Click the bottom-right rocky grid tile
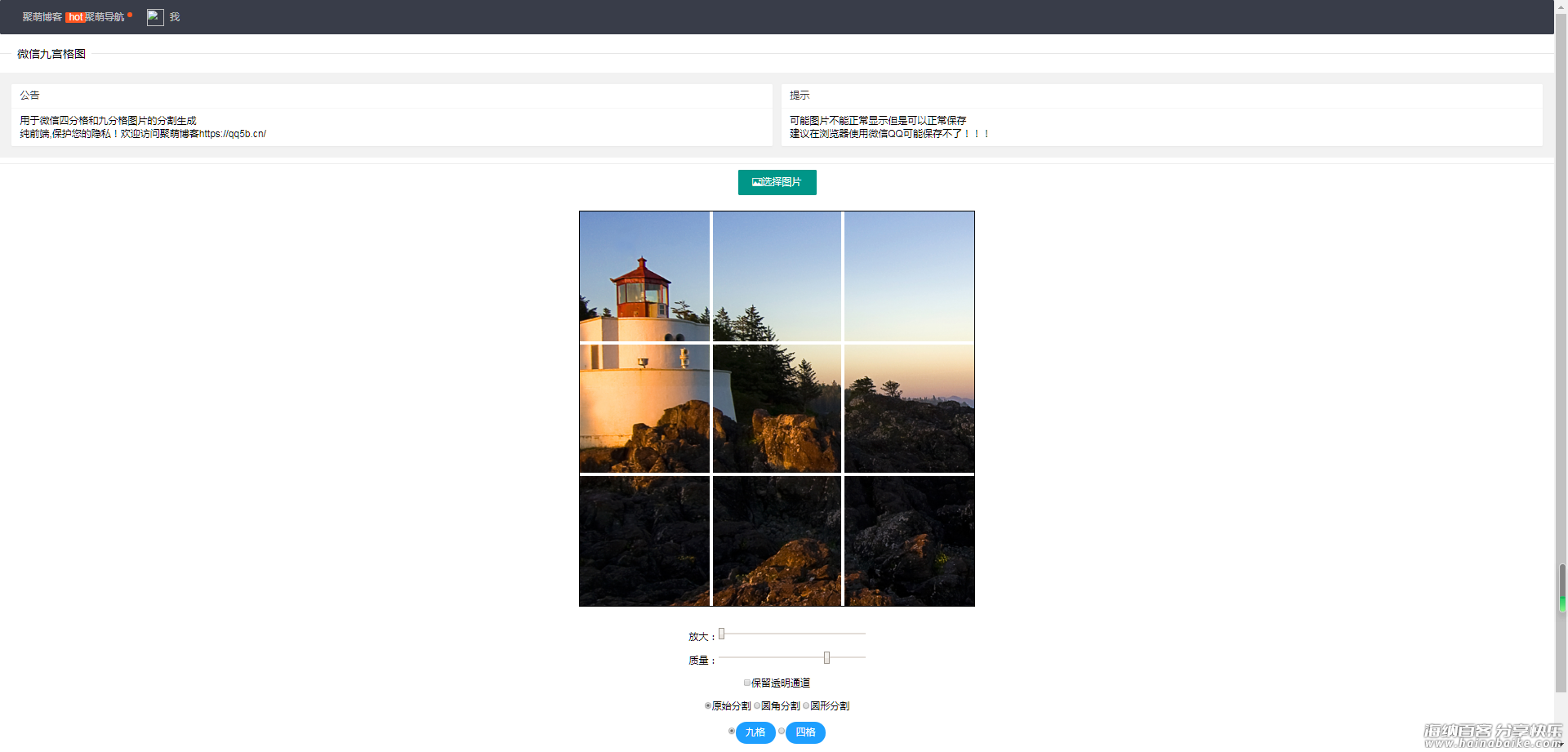 [x=909, y=541]
